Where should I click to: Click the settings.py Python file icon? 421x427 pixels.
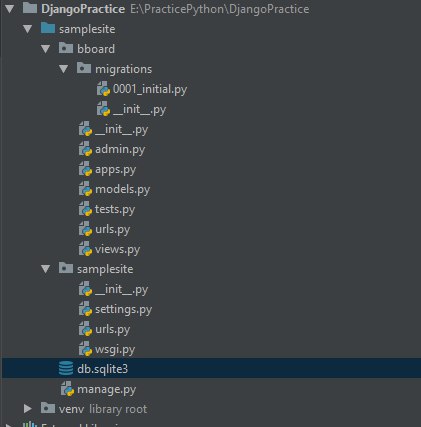click(x=85, y=309)
